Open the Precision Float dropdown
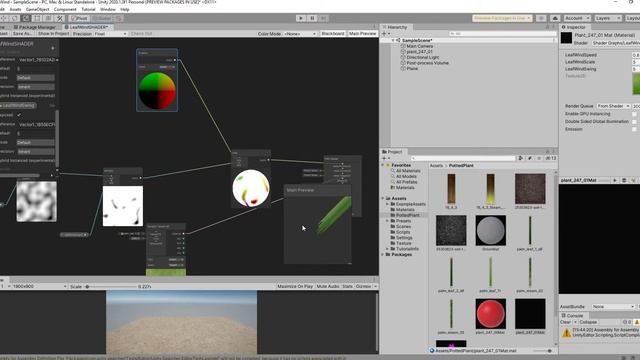The height and width of the screenshot is (360, 640). tap(111, 34)
